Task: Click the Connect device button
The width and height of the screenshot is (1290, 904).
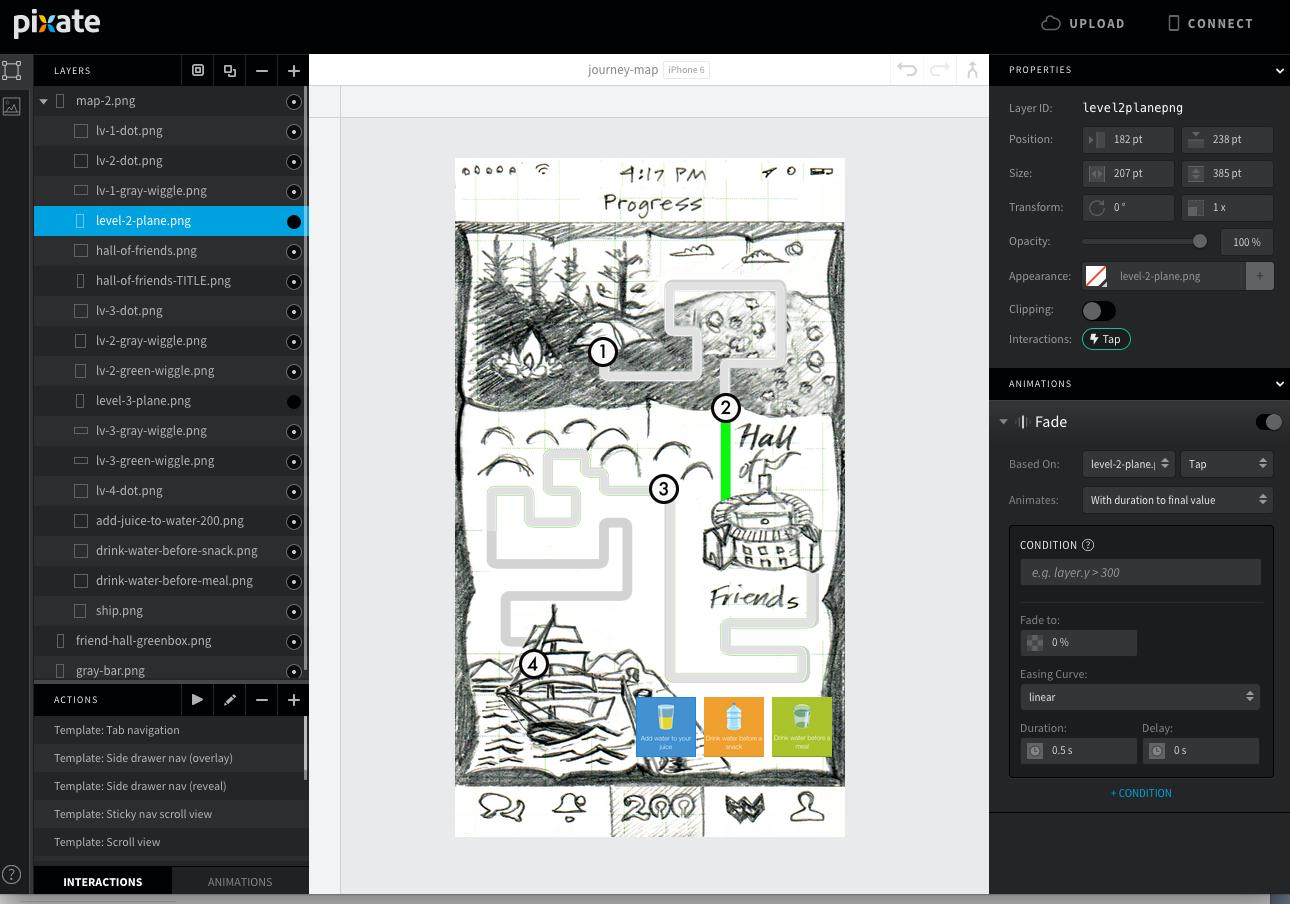Action: point(1210,23)
